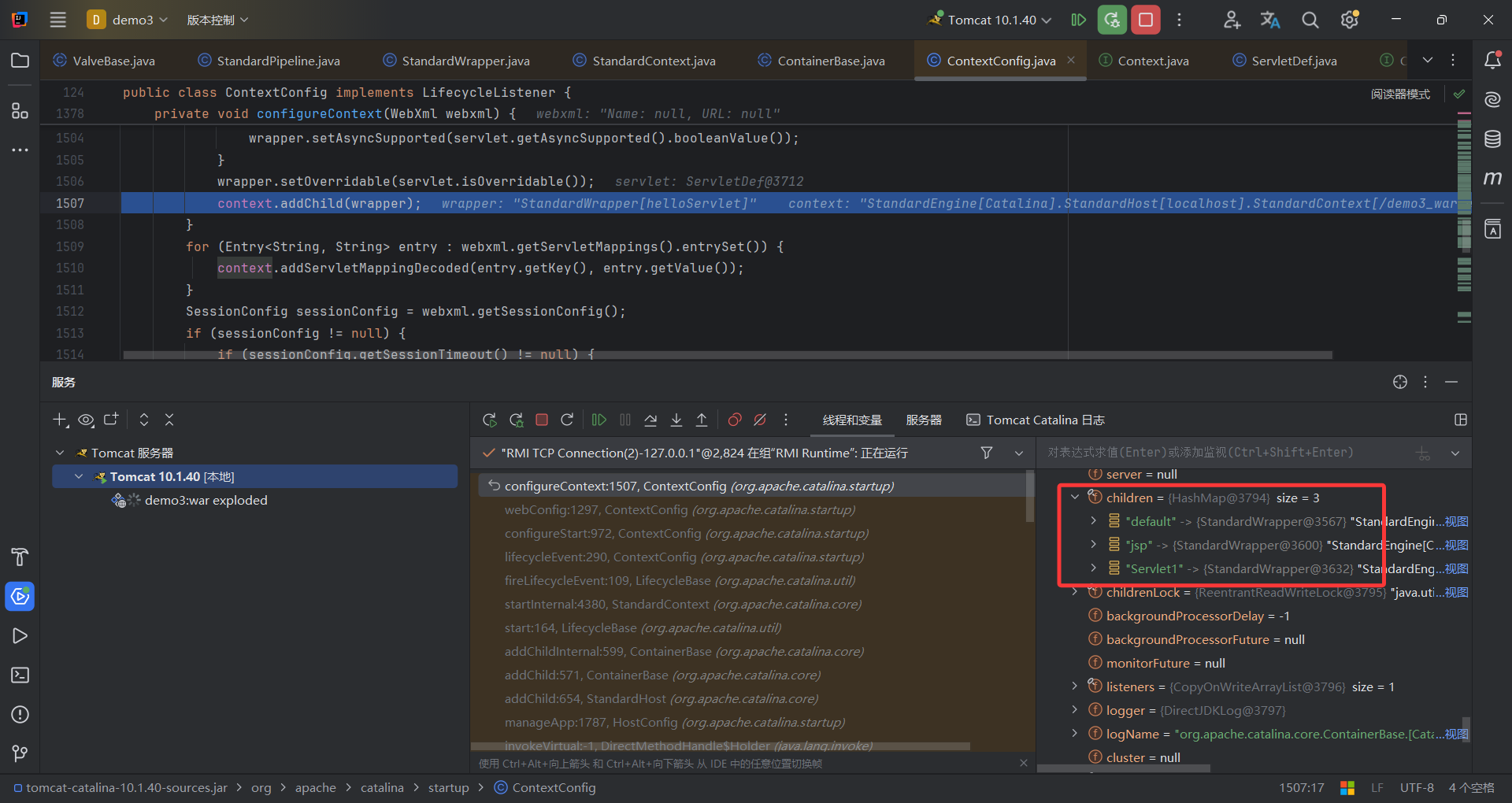The height and width of the screenshot is (803, 1512).
Task: Click the 版本控制 version control button
Action: (217, 20)
